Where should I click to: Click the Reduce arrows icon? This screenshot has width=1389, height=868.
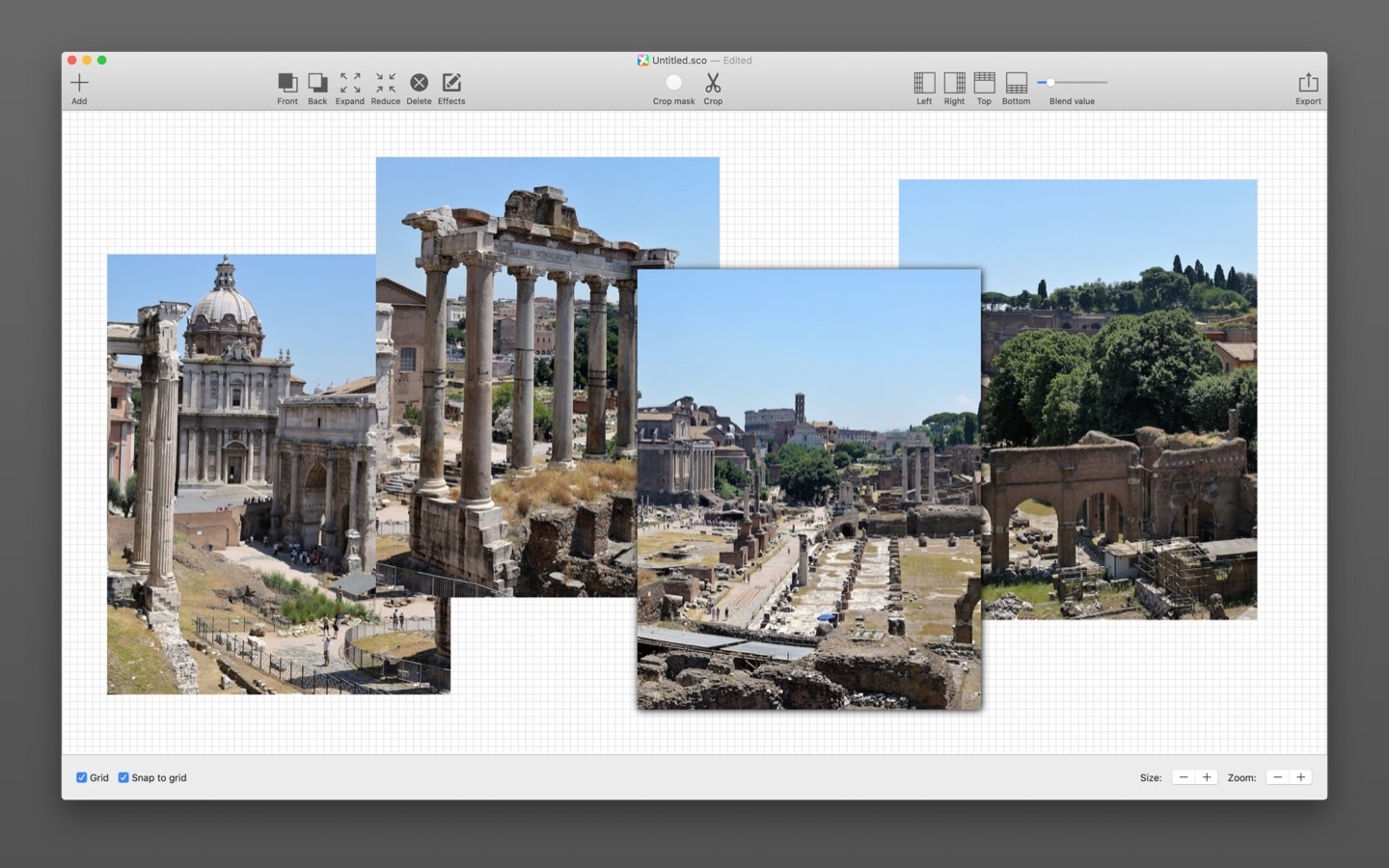click(x=385, y=83)
